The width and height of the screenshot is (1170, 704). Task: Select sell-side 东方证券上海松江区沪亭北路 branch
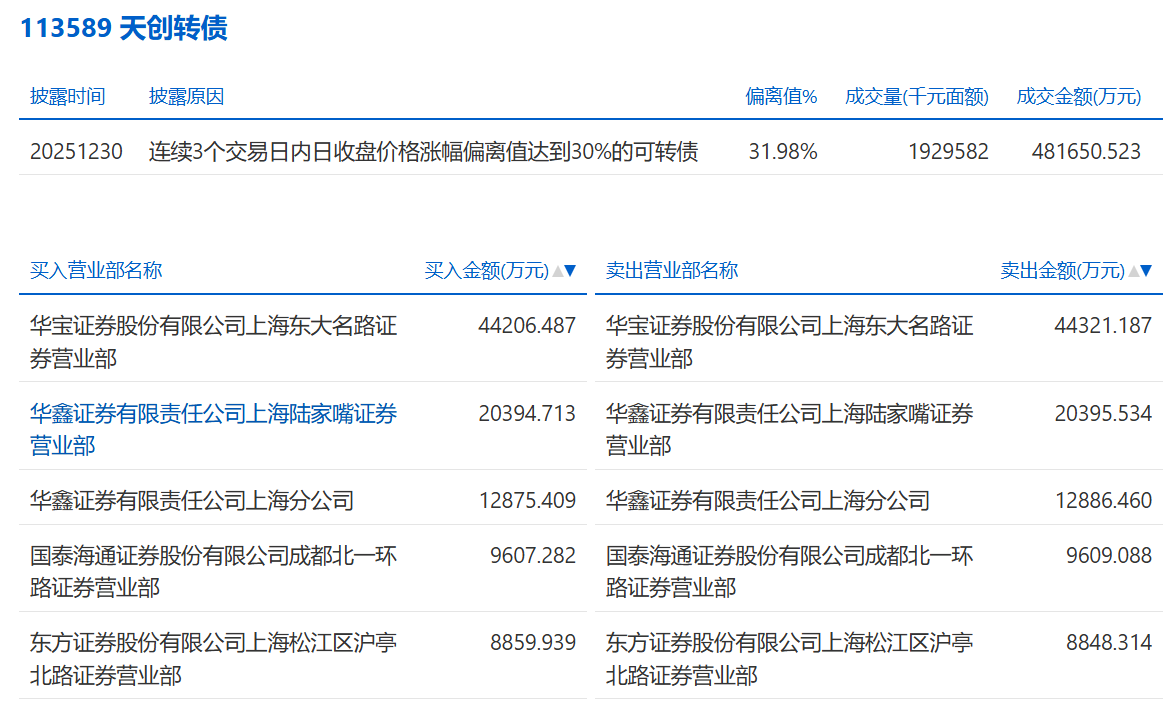789,659
